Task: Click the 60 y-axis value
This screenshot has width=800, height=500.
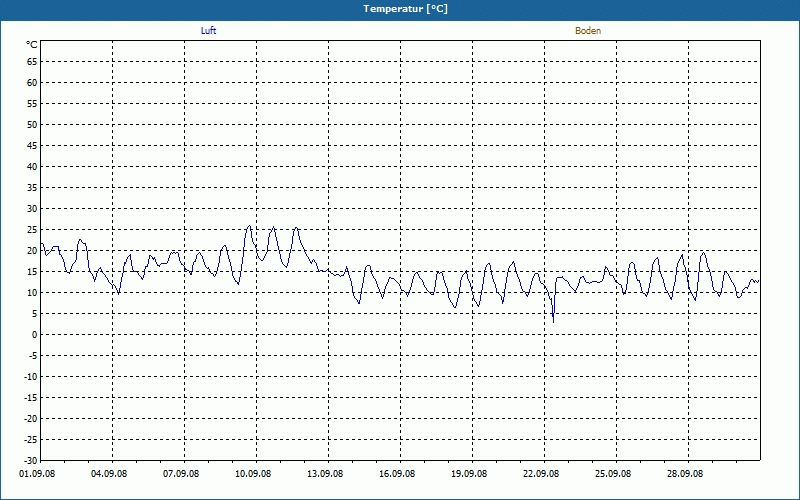Action: click(32, 83)
